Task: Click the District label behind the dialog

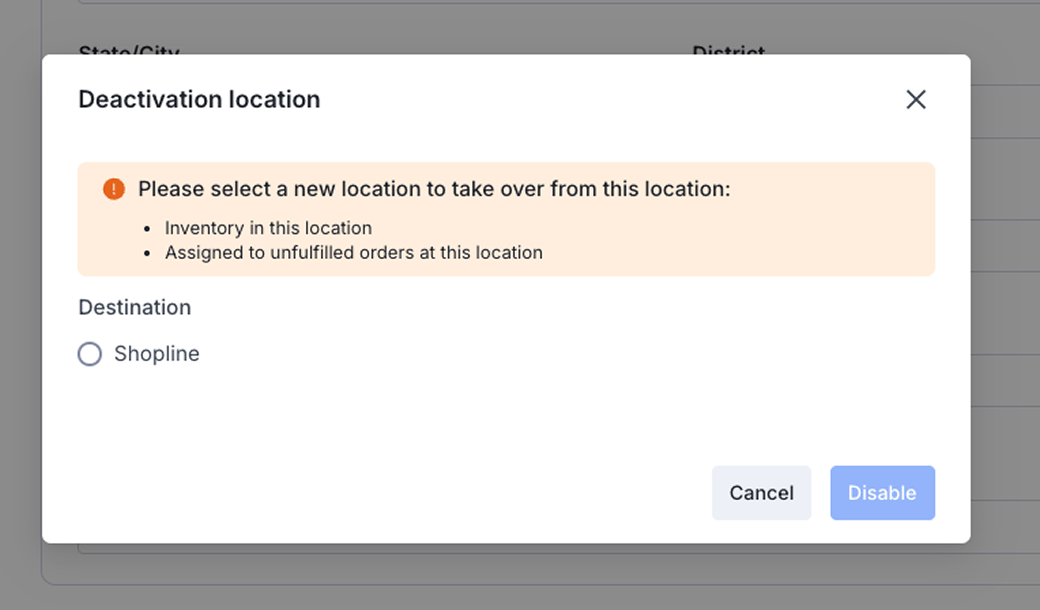Action: 728,49
